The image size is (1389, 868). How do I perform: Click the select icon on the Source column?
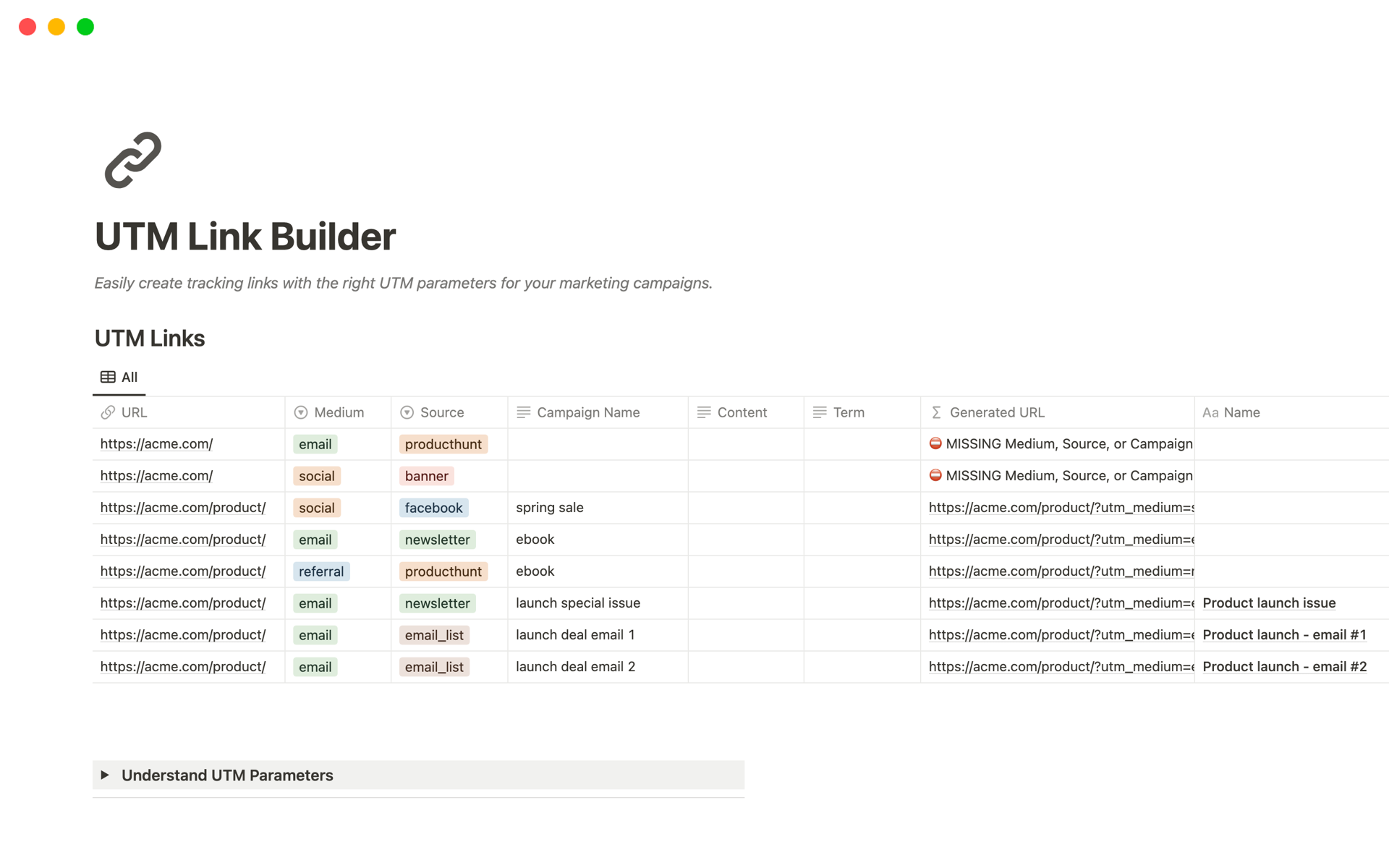[407, 412]
